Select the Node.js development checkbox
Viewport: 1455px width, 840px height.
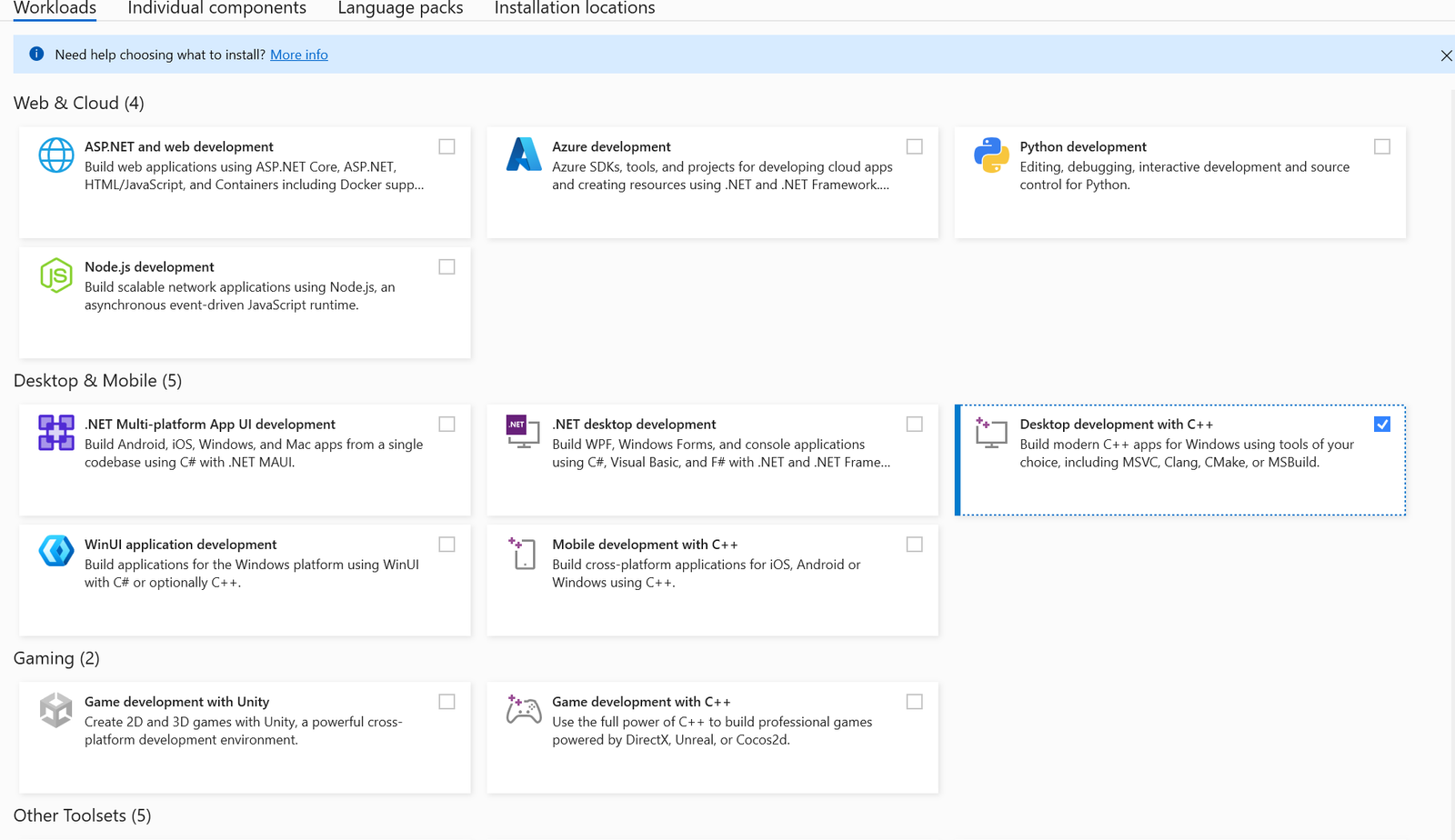click(447, 266)
